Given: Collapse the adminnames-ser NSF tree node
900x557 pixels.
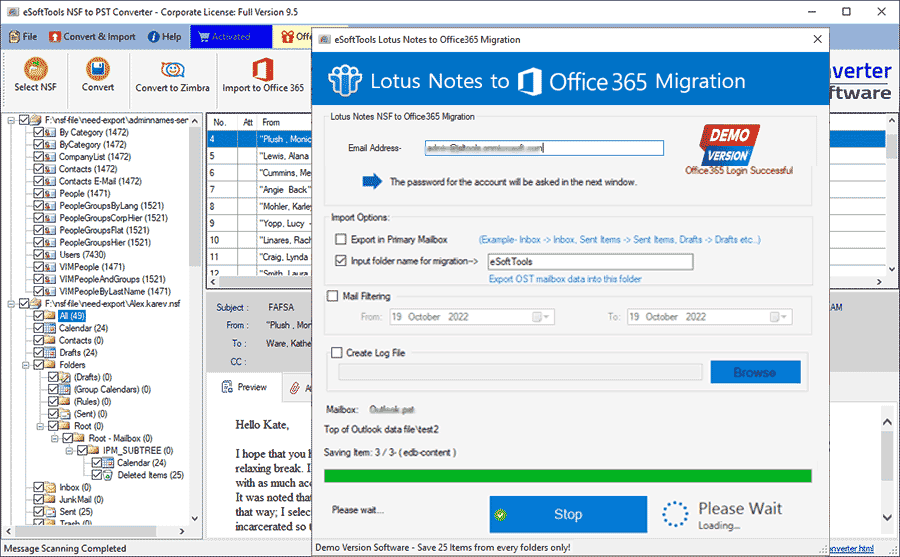Looking at the screenshot, I should [11, 120].
